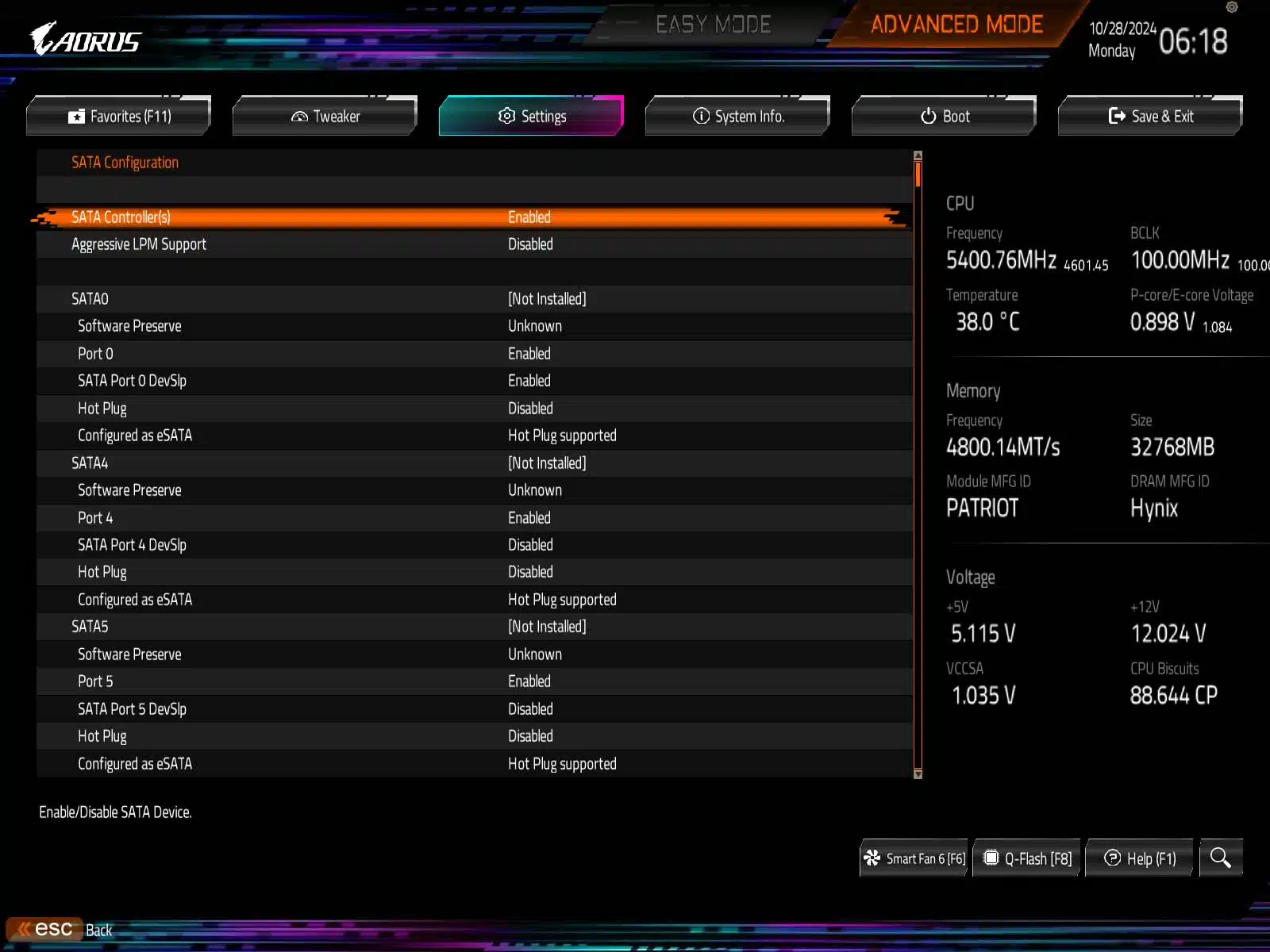Click VCCSA reading 1.035 V
Screen dimensions: 1270x952
point(983,695)
